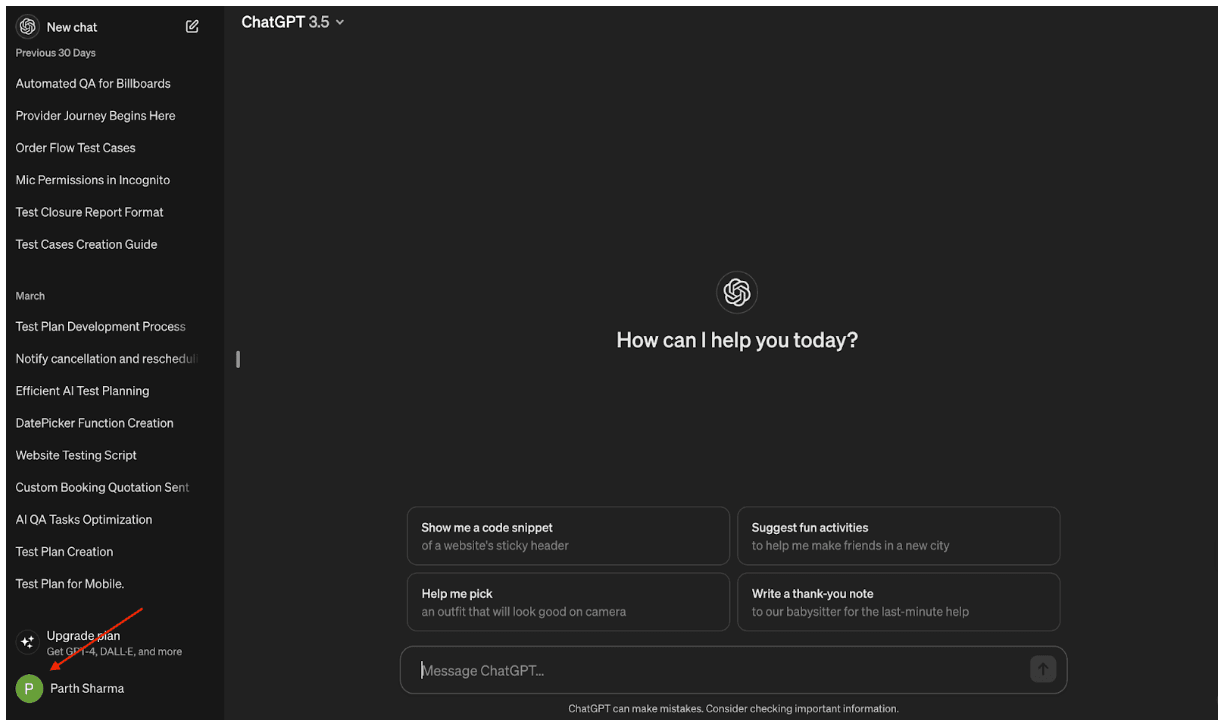
Task: Select 'Suggest fun activities' suggestion
Action: [898, 536]
